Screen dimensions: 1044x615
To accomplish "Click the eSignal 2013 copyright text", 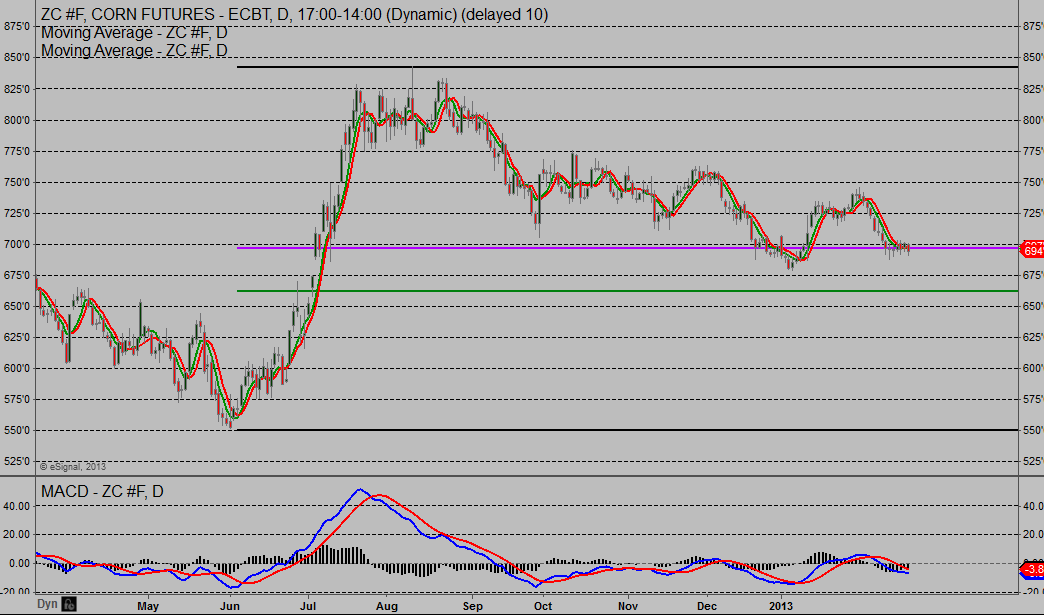I will click(x=72, y=466).
